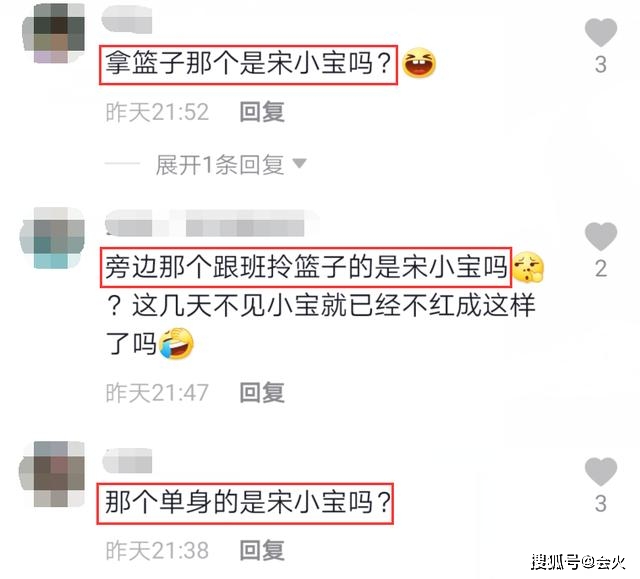The image size is (640, 579).
Task: Reply to the comment from 昨天21:47
Action: (262, 393)
